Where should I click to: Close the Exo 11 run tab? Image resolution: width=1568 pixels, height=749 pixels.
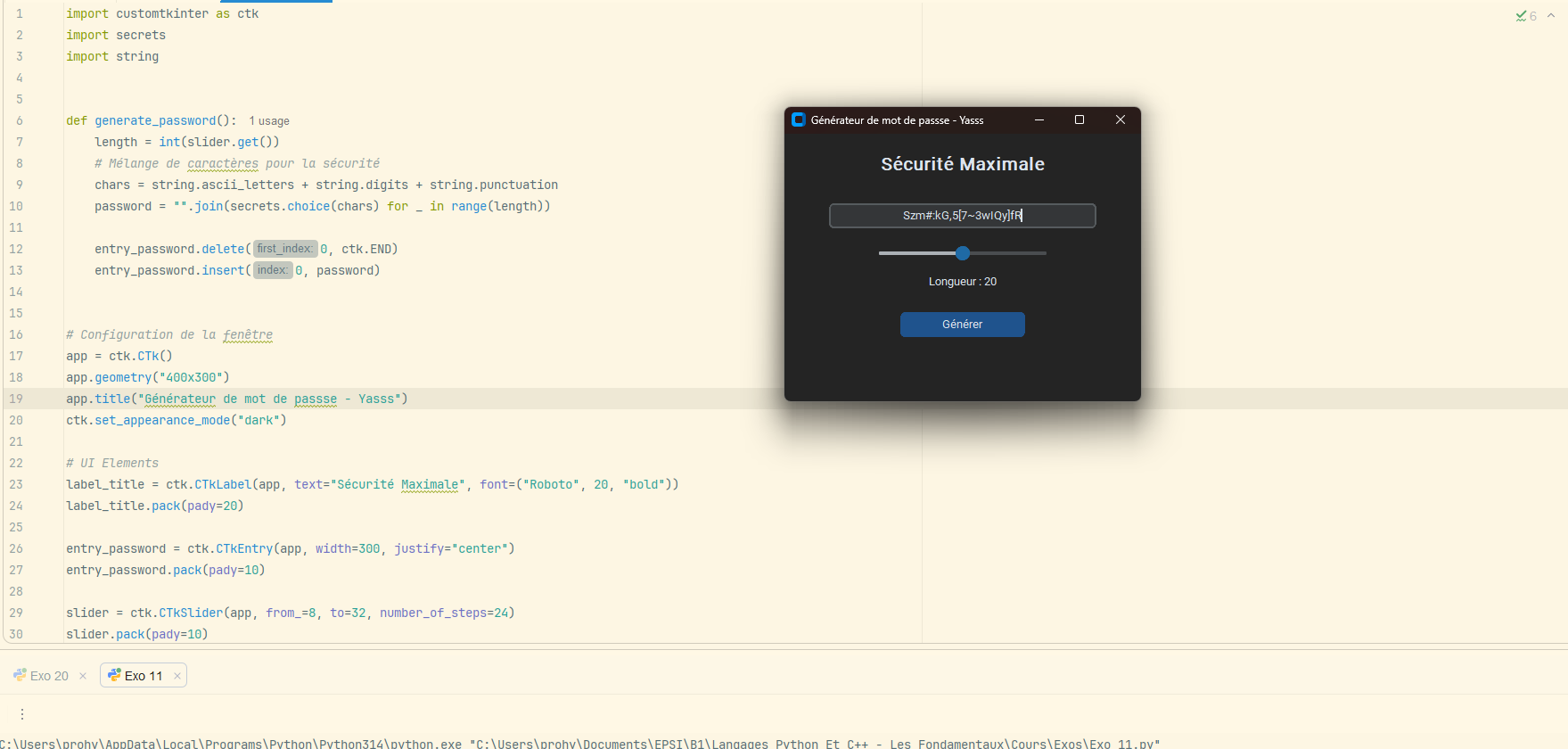tap(177, 676)
